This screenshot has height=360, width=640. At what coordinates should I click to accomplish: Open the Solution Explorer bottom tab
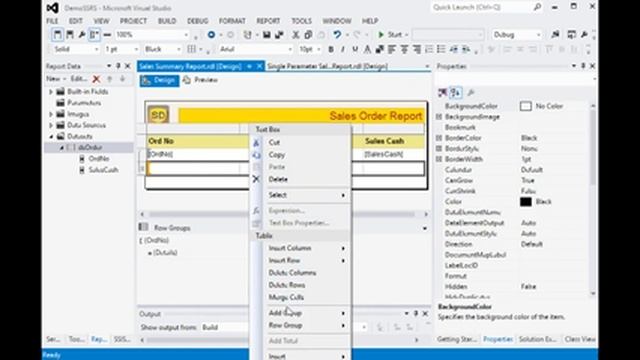[x=538, y=339]
